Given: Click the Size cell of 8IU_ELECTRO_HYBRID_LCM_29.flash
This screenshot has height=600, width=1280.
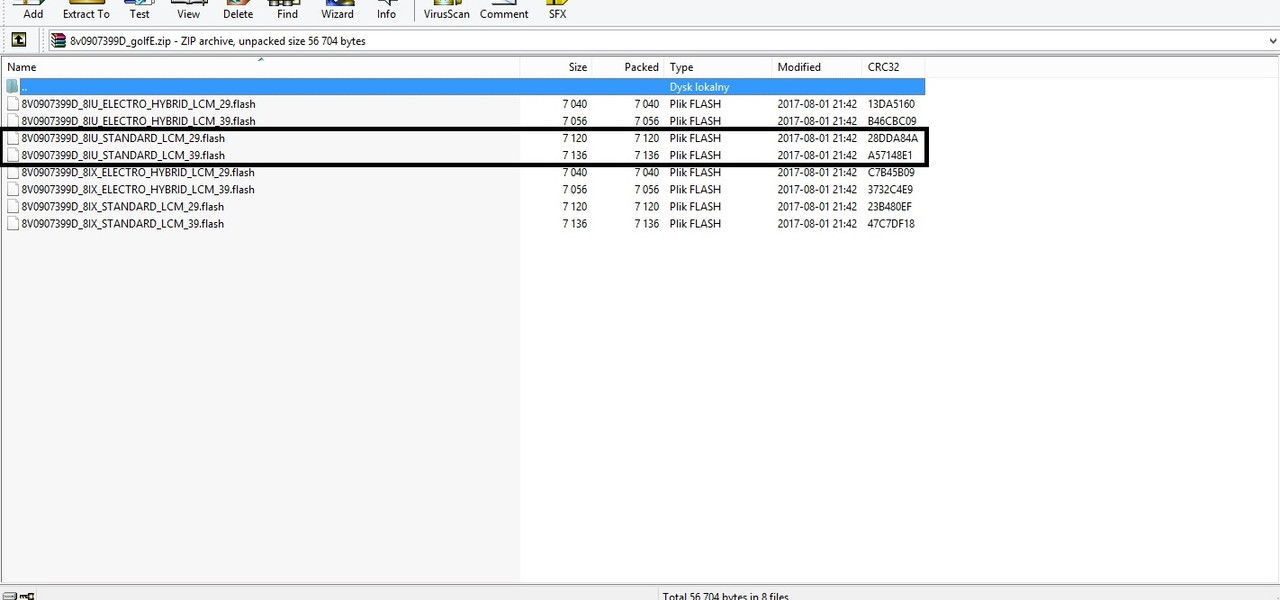Looking at the screenshot, I should coord(574,104).
